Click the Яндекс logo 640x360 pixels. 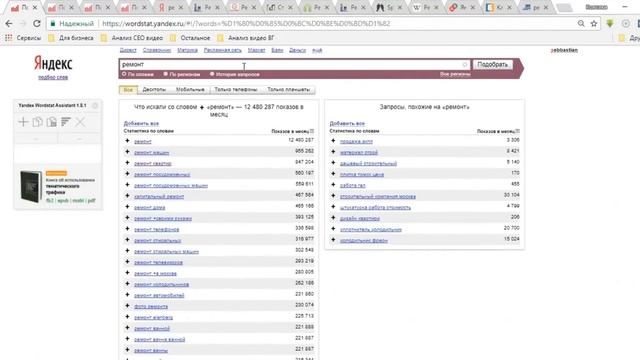(53, 63)
